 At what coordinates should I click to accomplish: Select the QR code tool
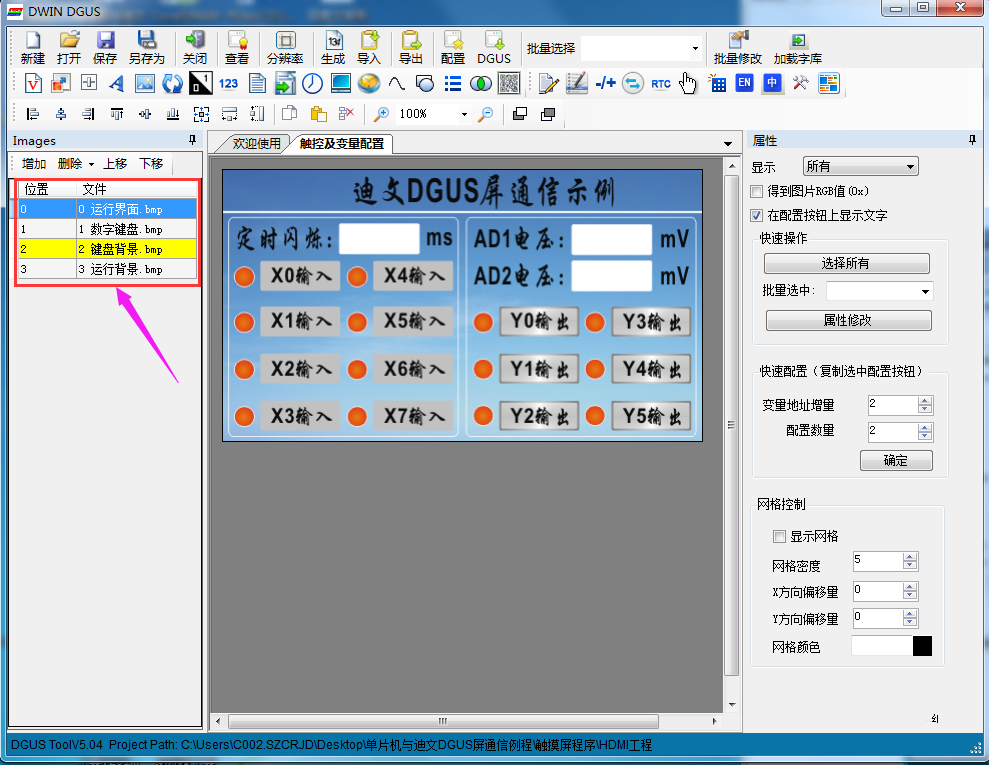click(509, 83)
